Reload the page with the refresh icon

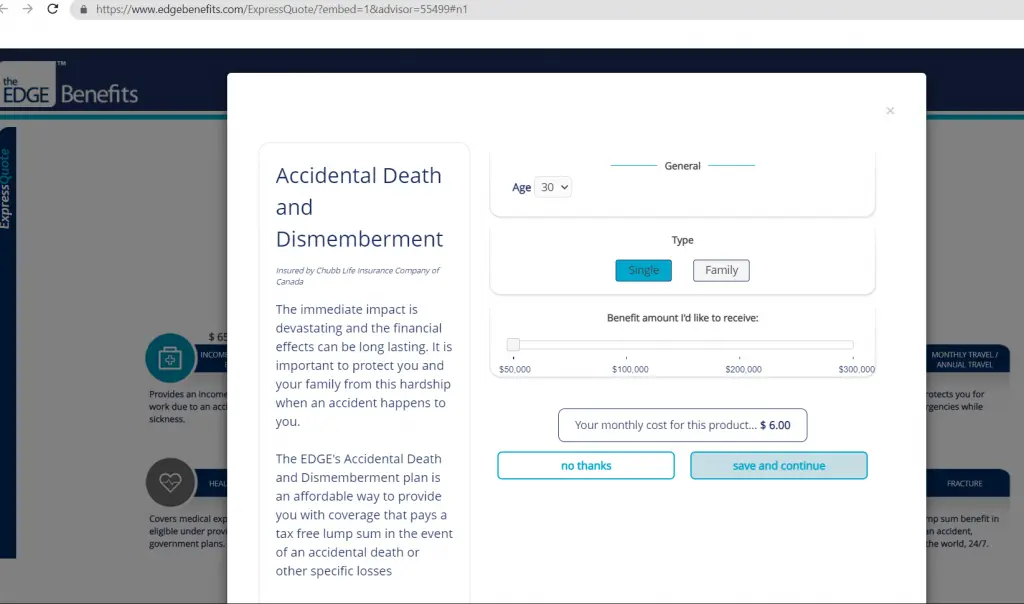click(x=53, y=9)
